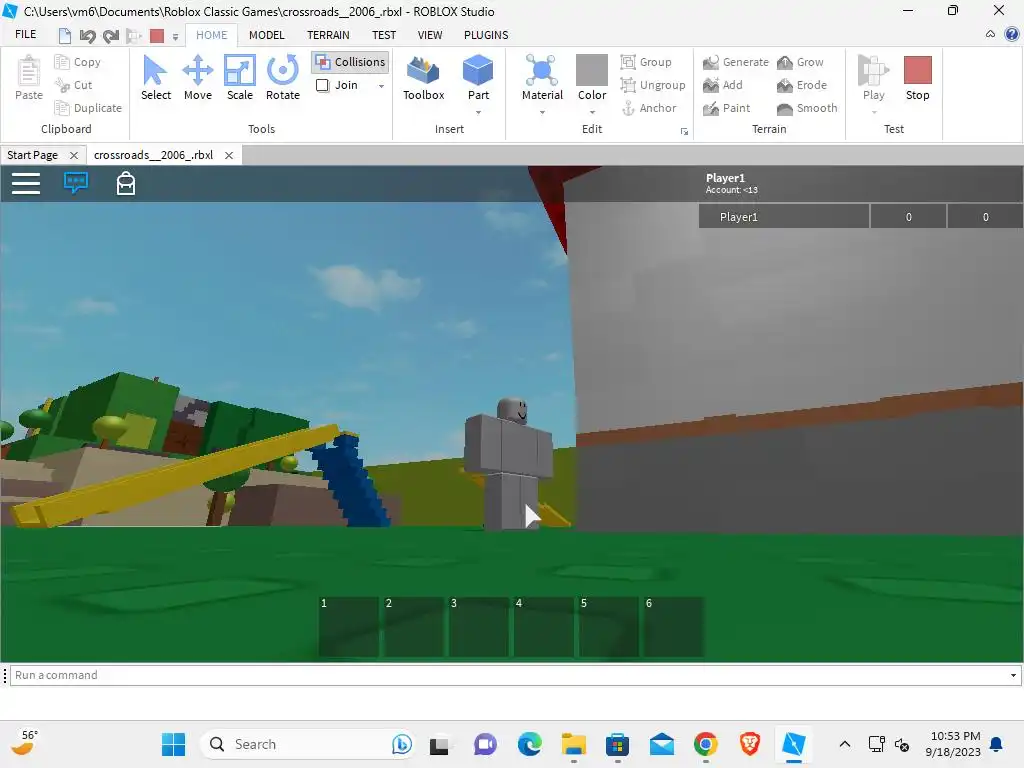1024x768 pixels.
Task: Stop the running test
Action: click(x=918, y=78)
